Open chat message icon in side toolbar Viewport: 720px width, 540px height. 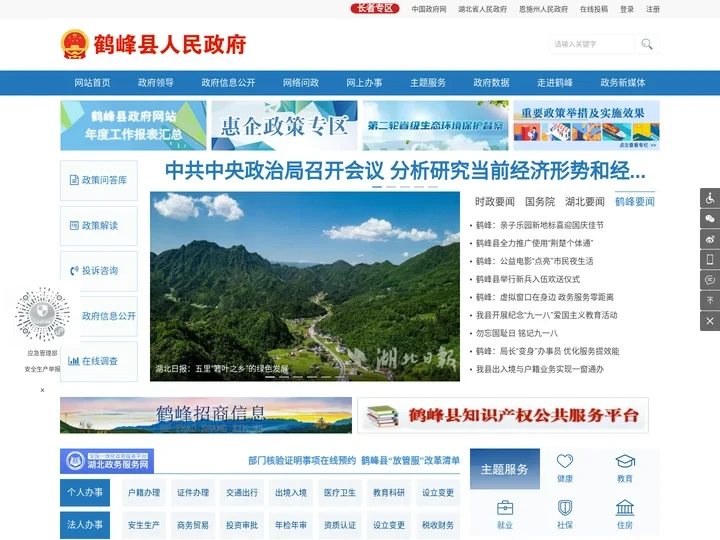click(x=710, y=280)
